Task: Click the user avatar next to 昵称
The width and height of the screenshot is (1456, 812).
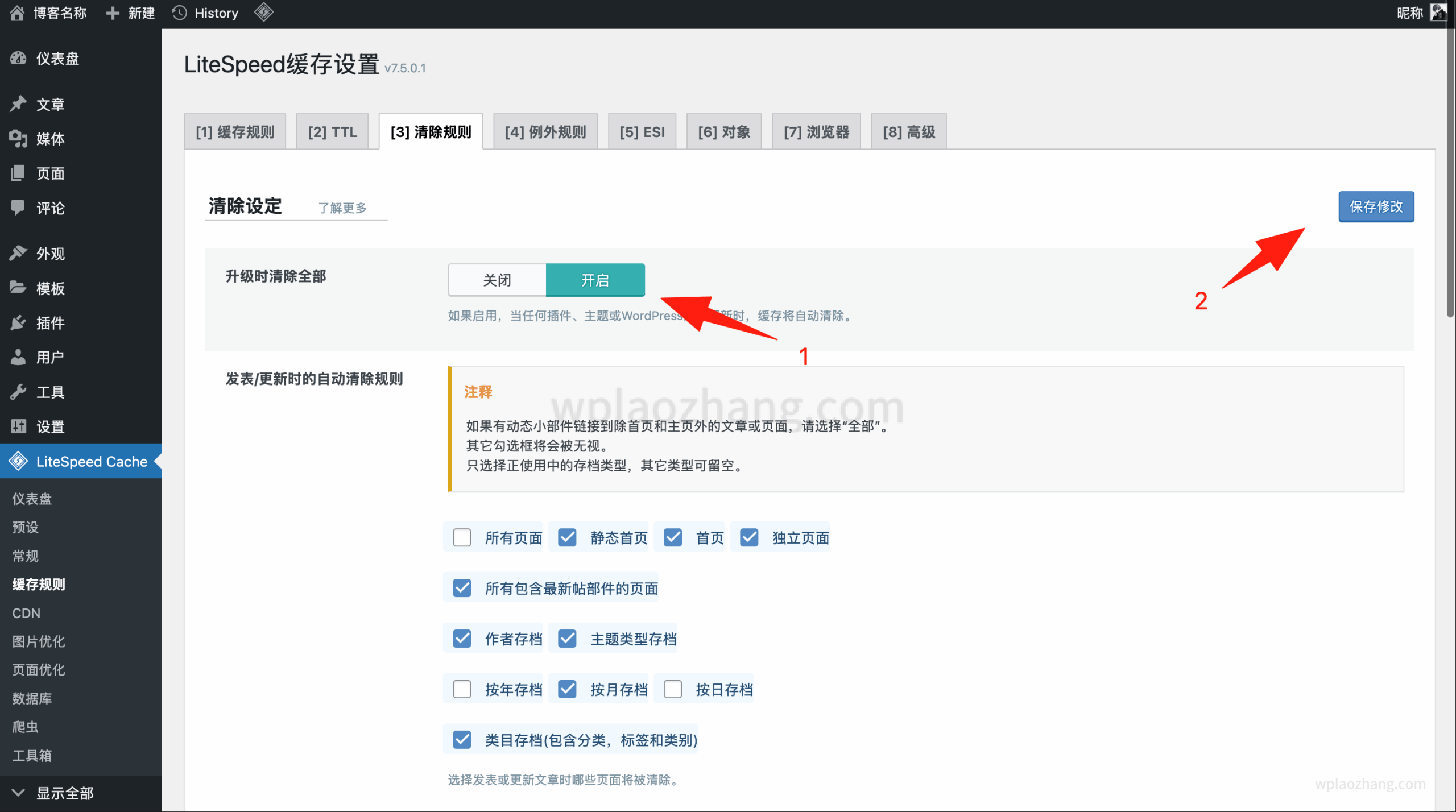Action: tap(1438, 13)
